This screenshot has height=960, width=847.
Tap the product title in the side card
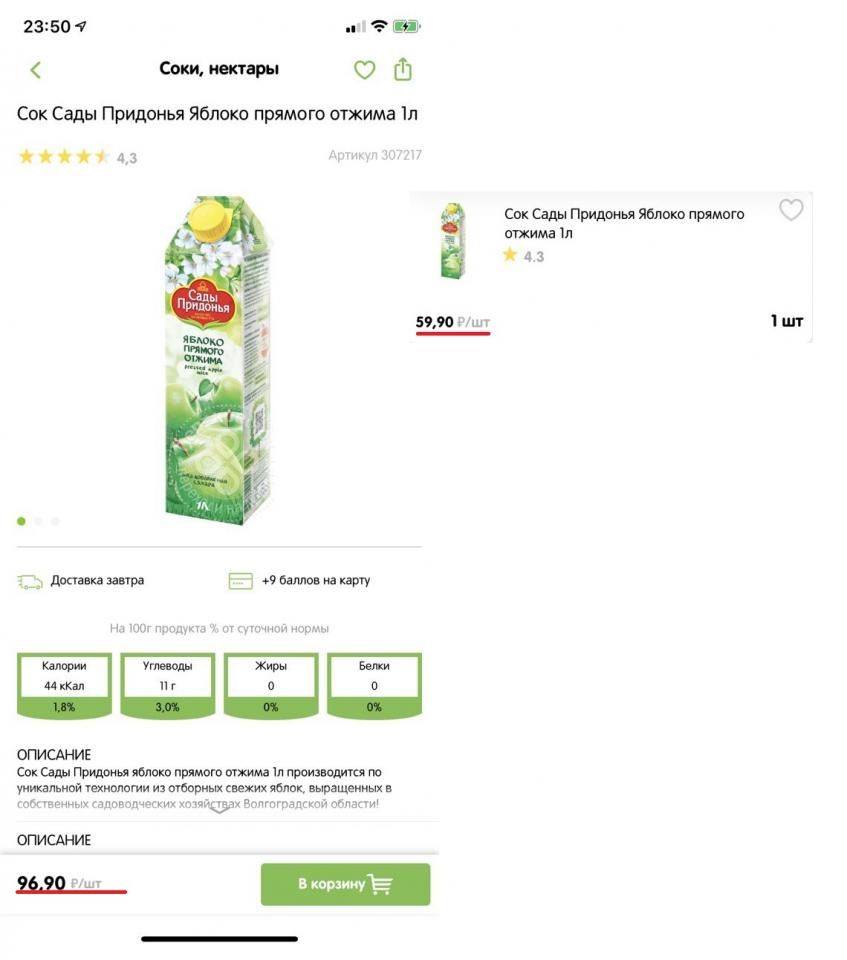(x=624, y=223)
